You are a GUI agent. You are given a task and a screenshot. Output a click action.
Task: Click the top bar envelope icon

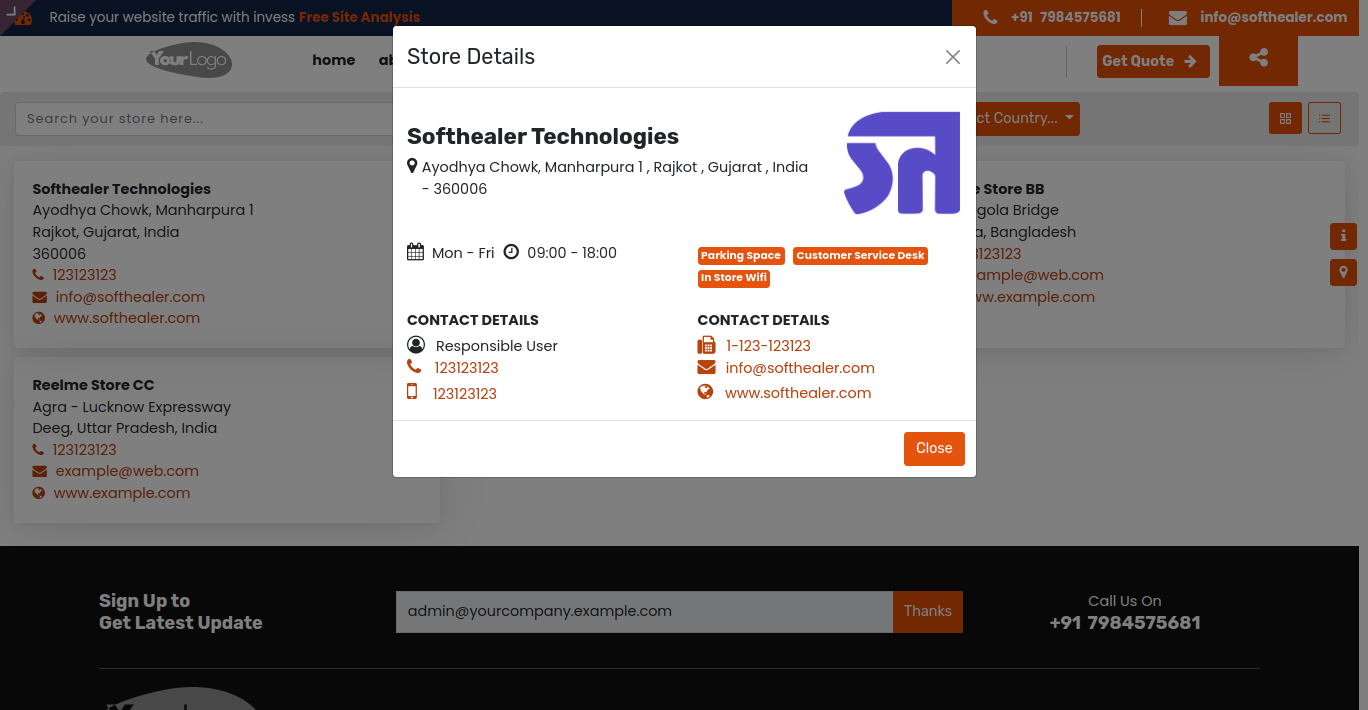point(1178,17)
